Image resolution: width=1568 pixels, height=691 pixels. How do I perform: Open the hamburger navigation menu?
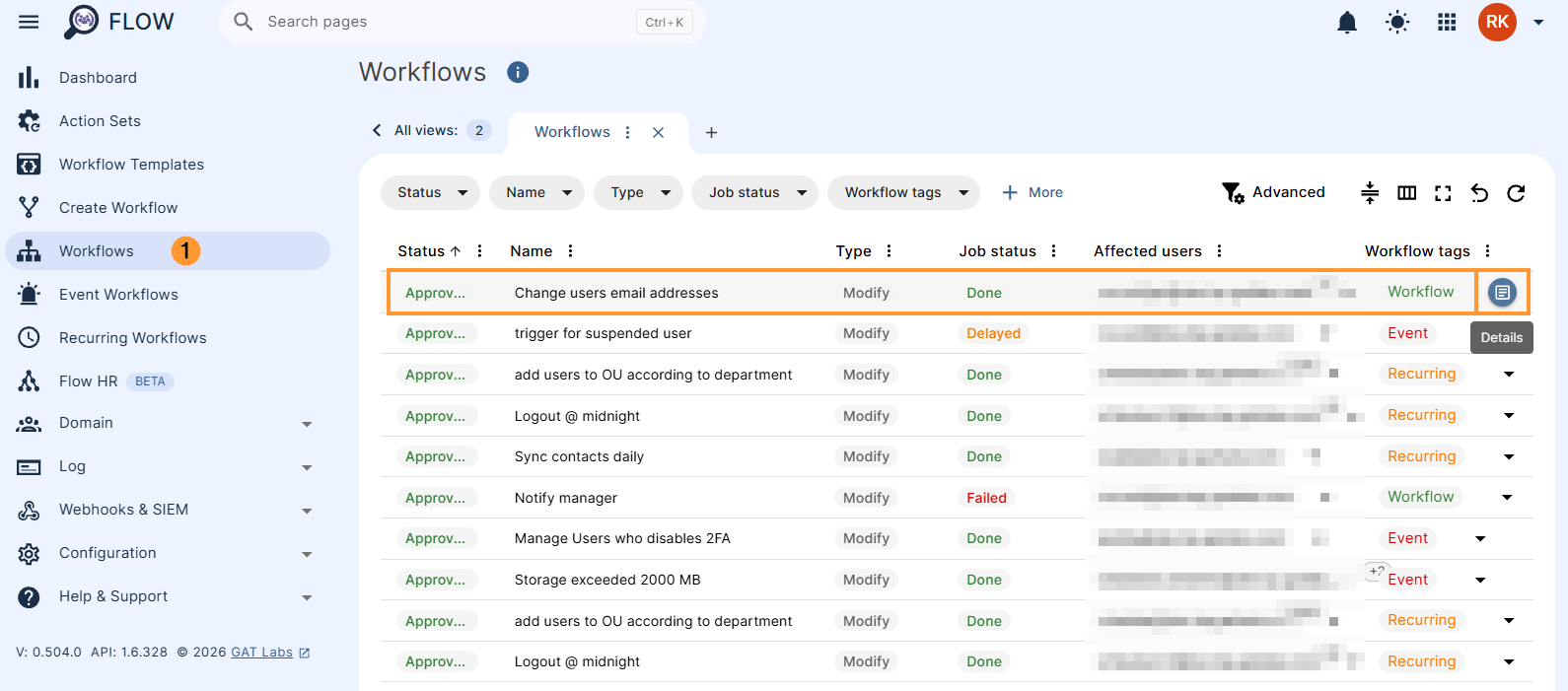point(29,22)
